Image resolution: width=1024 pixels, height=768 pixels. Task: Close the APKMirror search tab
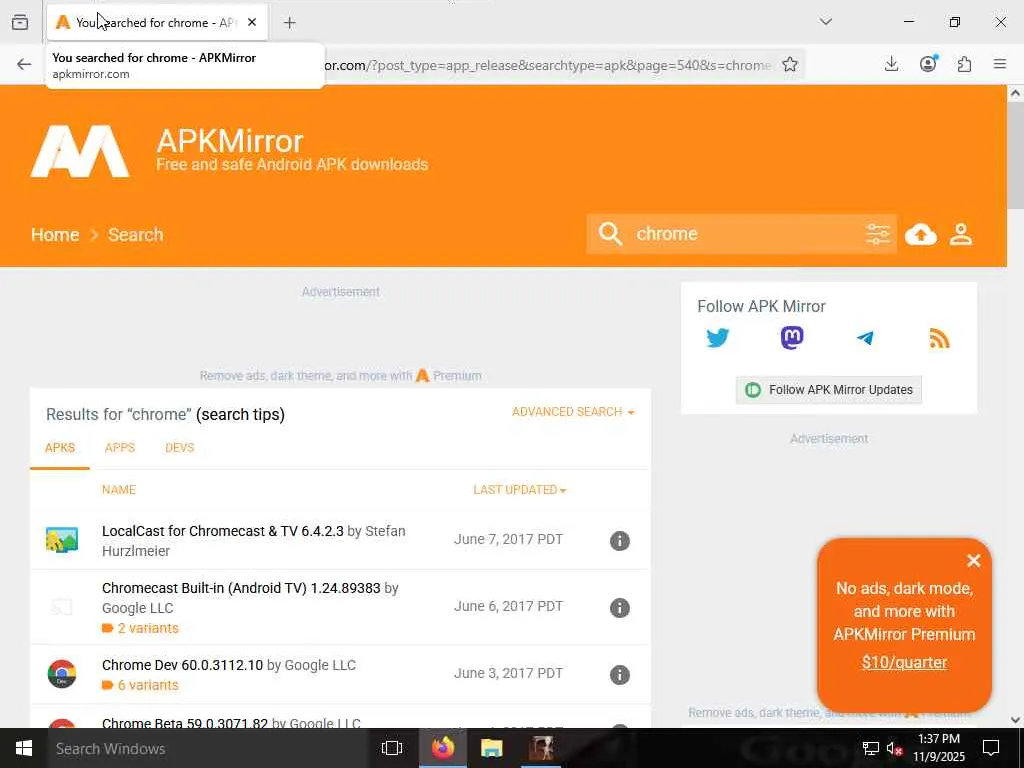252,22
